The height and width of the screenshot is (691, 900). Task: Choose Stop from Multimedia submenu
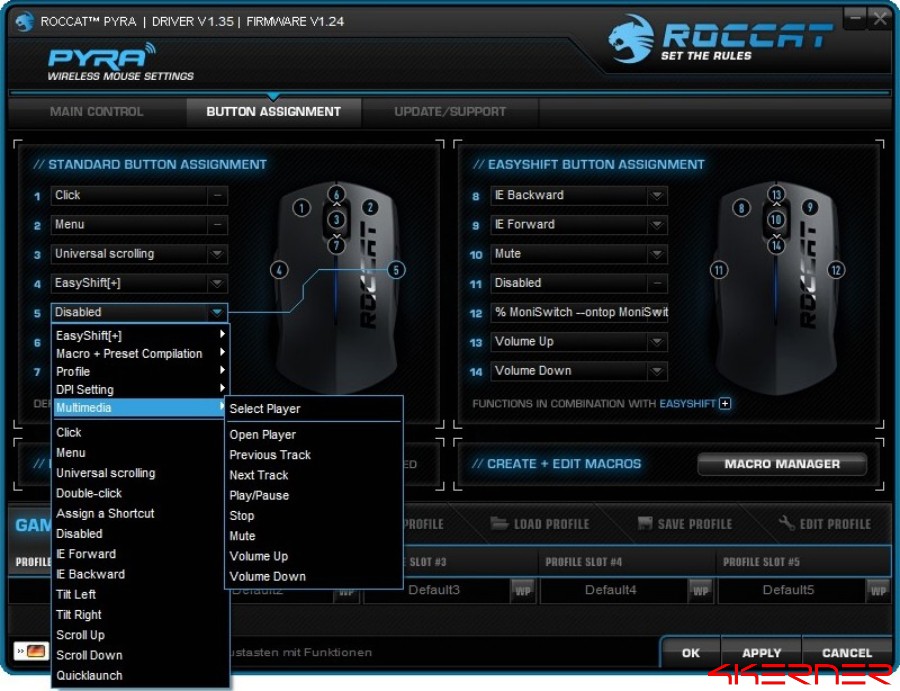point(313,515)
